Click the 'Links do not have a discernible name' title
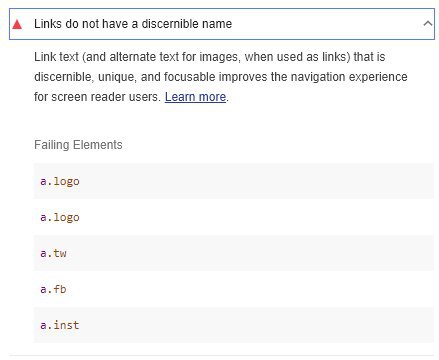 (133, 24)
